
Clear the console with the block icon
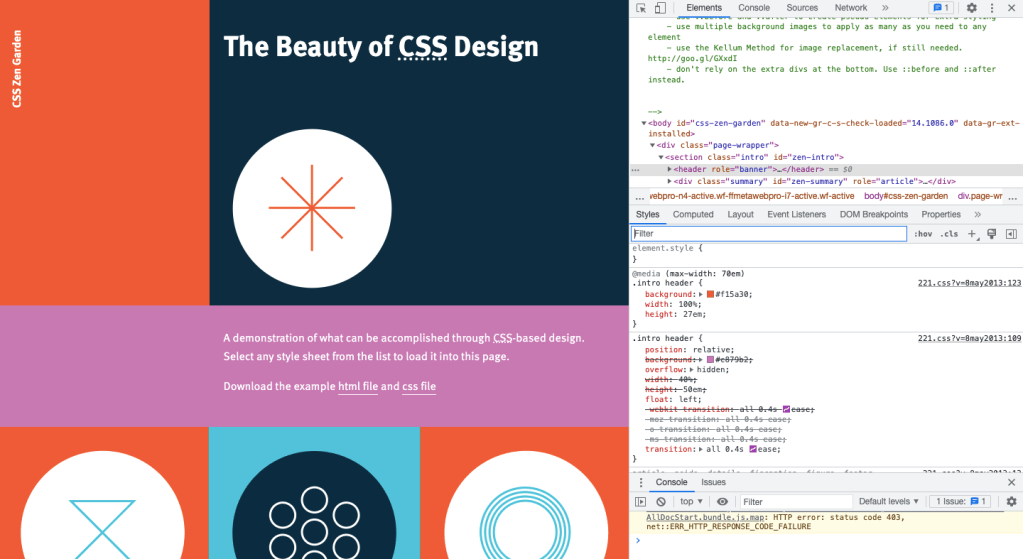661,501
